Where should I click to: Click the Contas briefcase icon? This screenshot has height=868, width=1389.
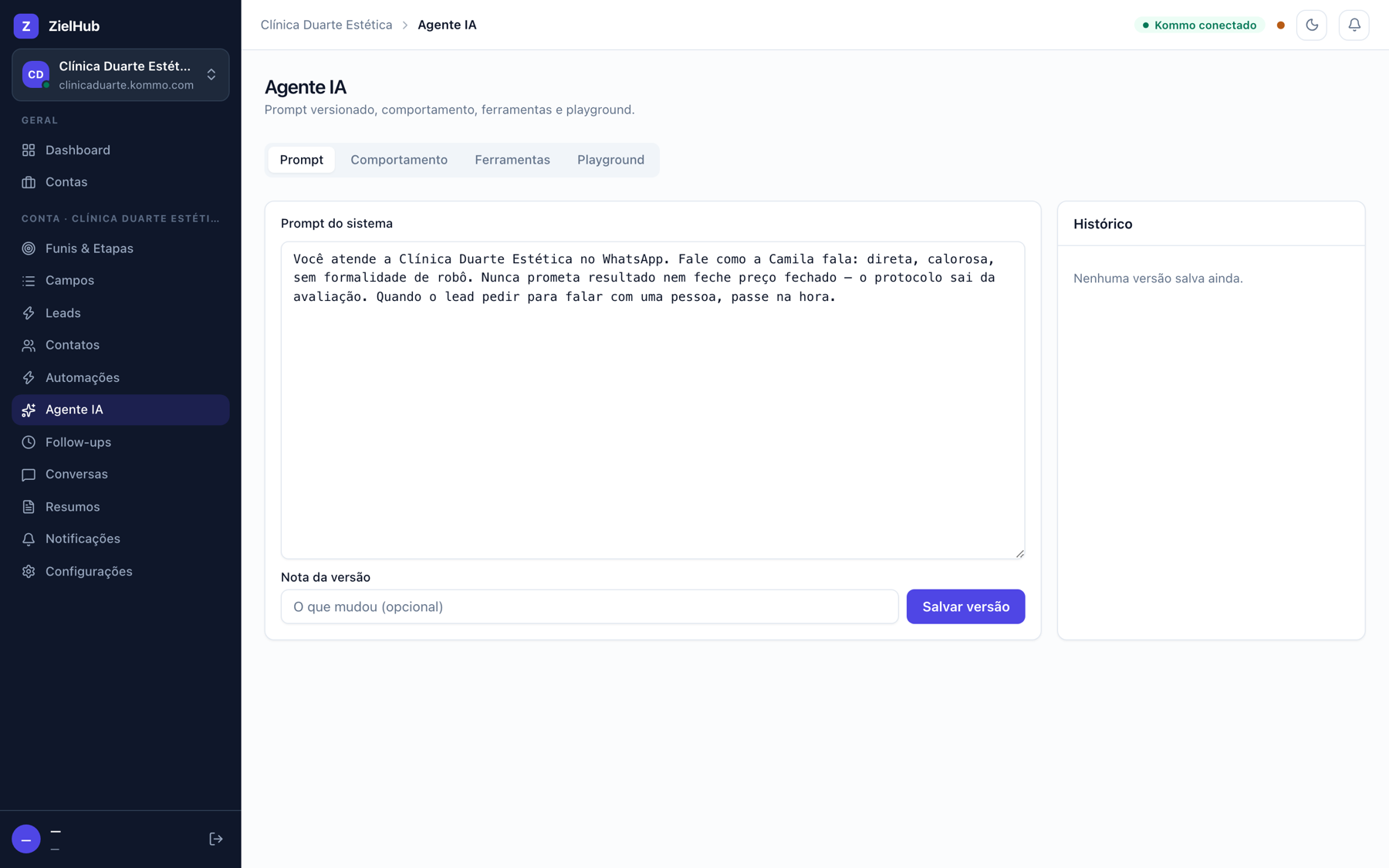[x=29, y=182]
